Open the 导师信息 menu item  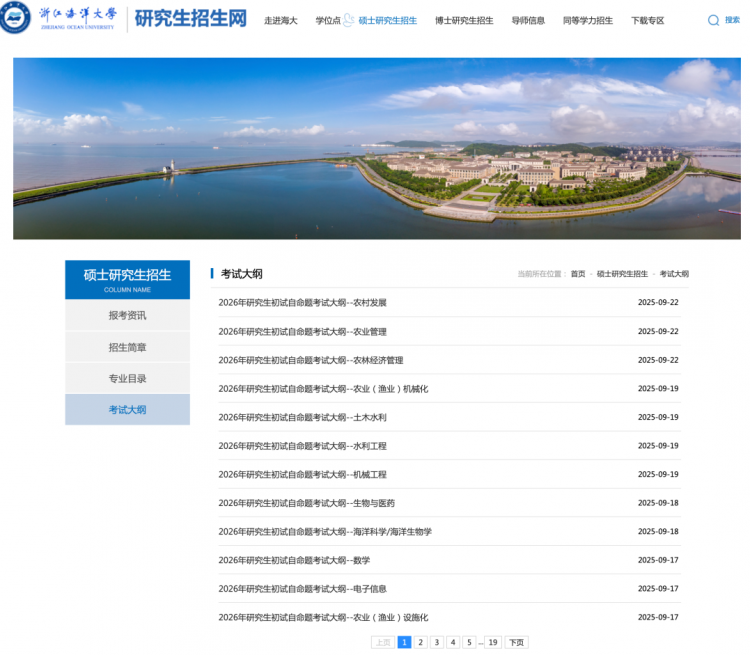point(528,20)
